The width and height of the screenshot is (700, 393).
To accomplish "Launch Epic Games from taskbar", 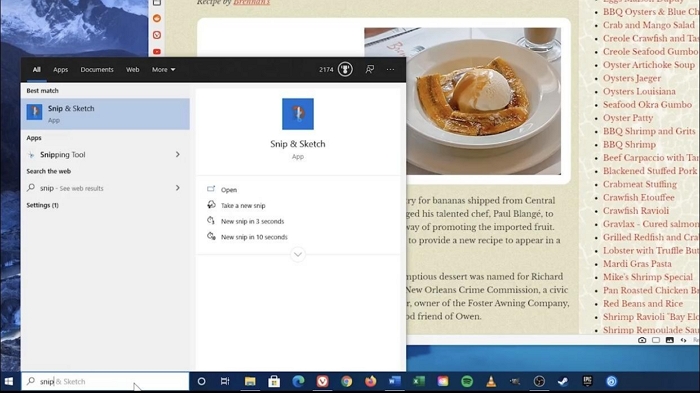I will (588, 381).
